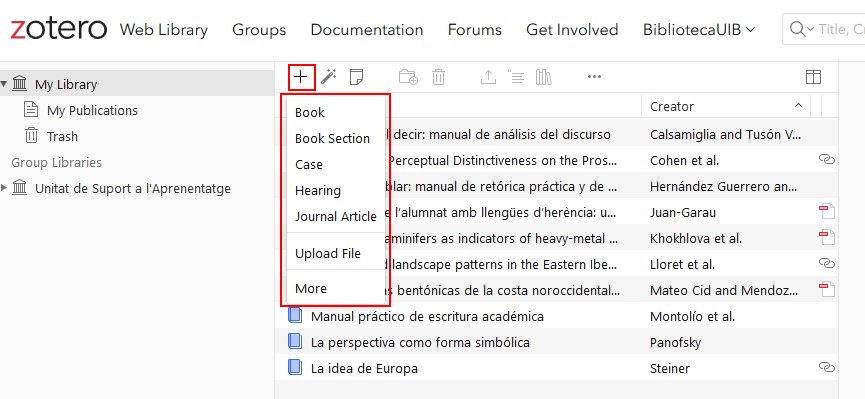Open the BibliotecaUIB account dropdown
The image size is (865, 399).
tap(700, 29)
